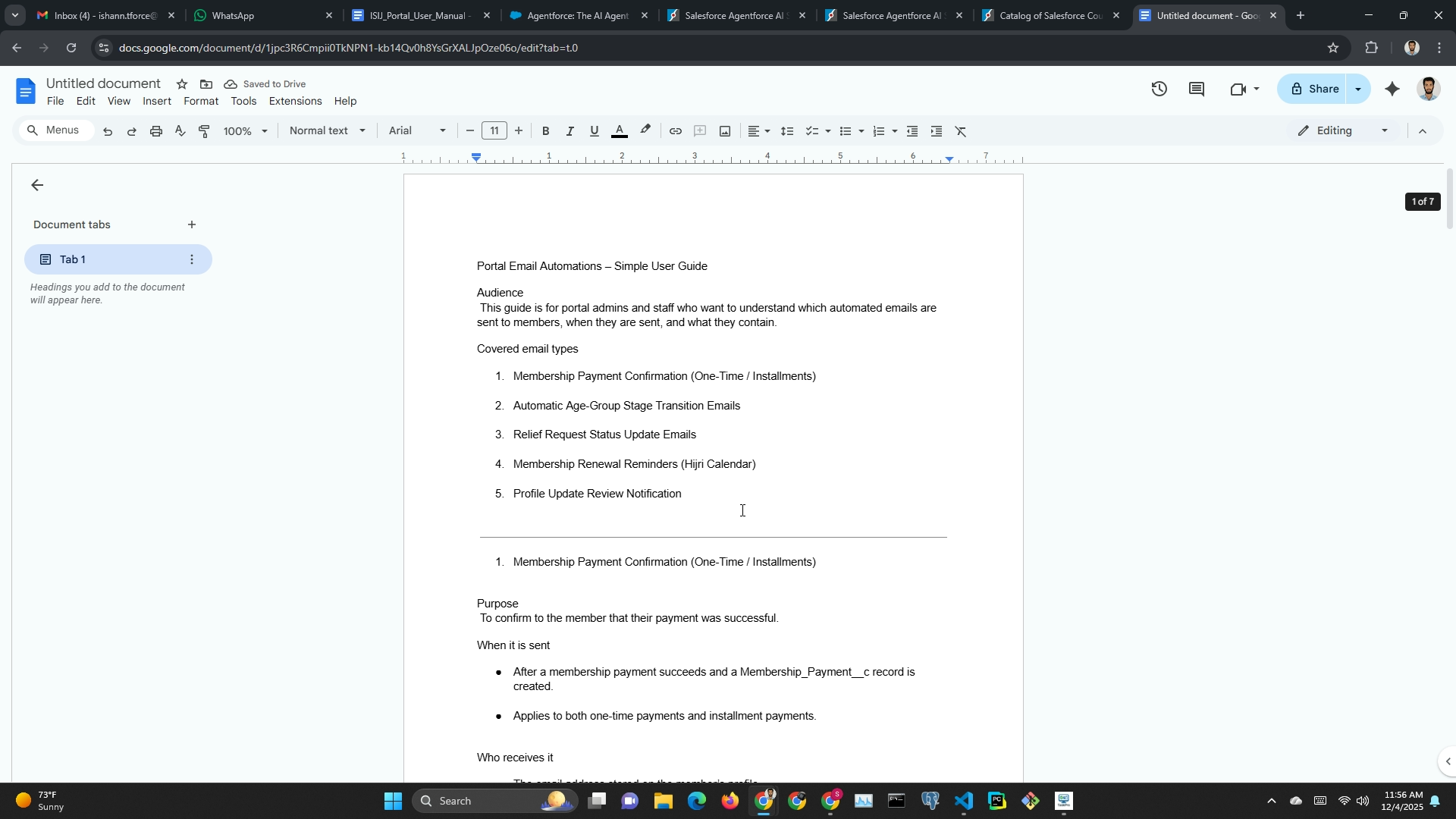Click the Insert image icon
Screen dimensions: 1456x819
(x=725, y=131)
